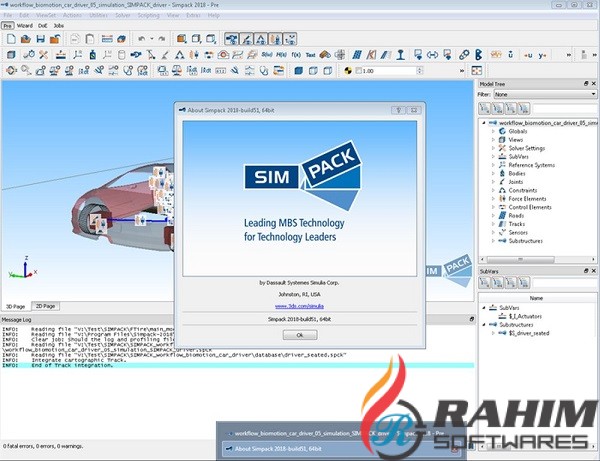Collapse the workflow_biomotion root tree node
The height and width of the screenshot is (461, 600).
484,123
